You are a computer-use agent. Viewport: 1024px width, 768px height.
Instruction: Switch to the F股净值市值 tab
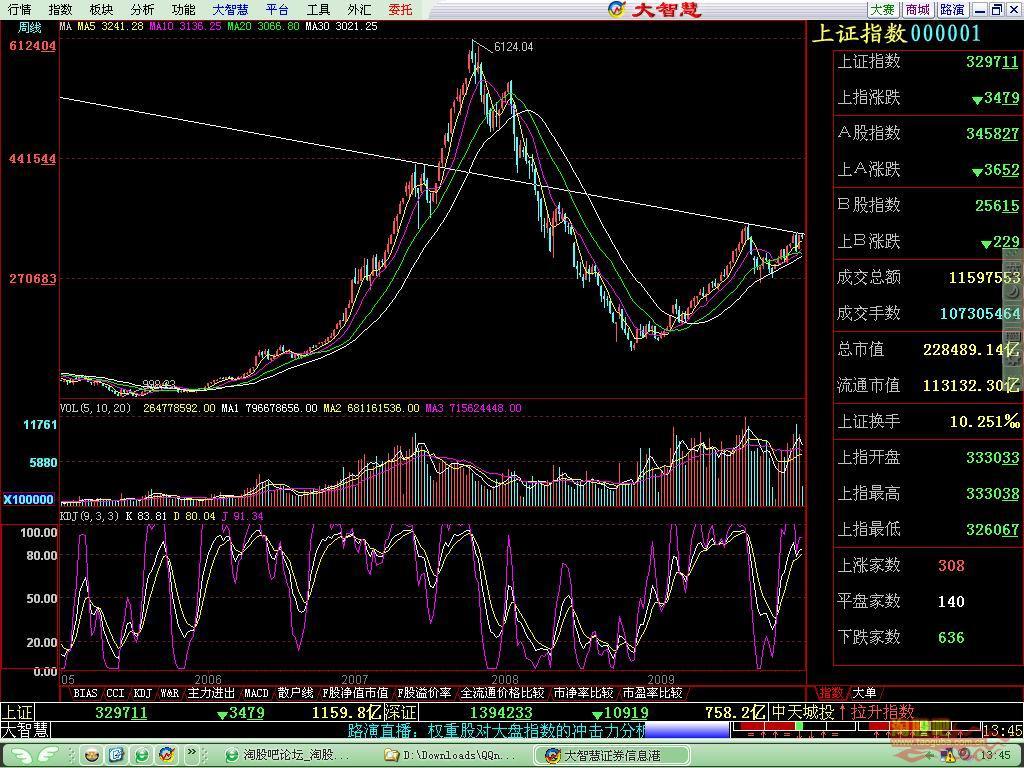(355, 693)
